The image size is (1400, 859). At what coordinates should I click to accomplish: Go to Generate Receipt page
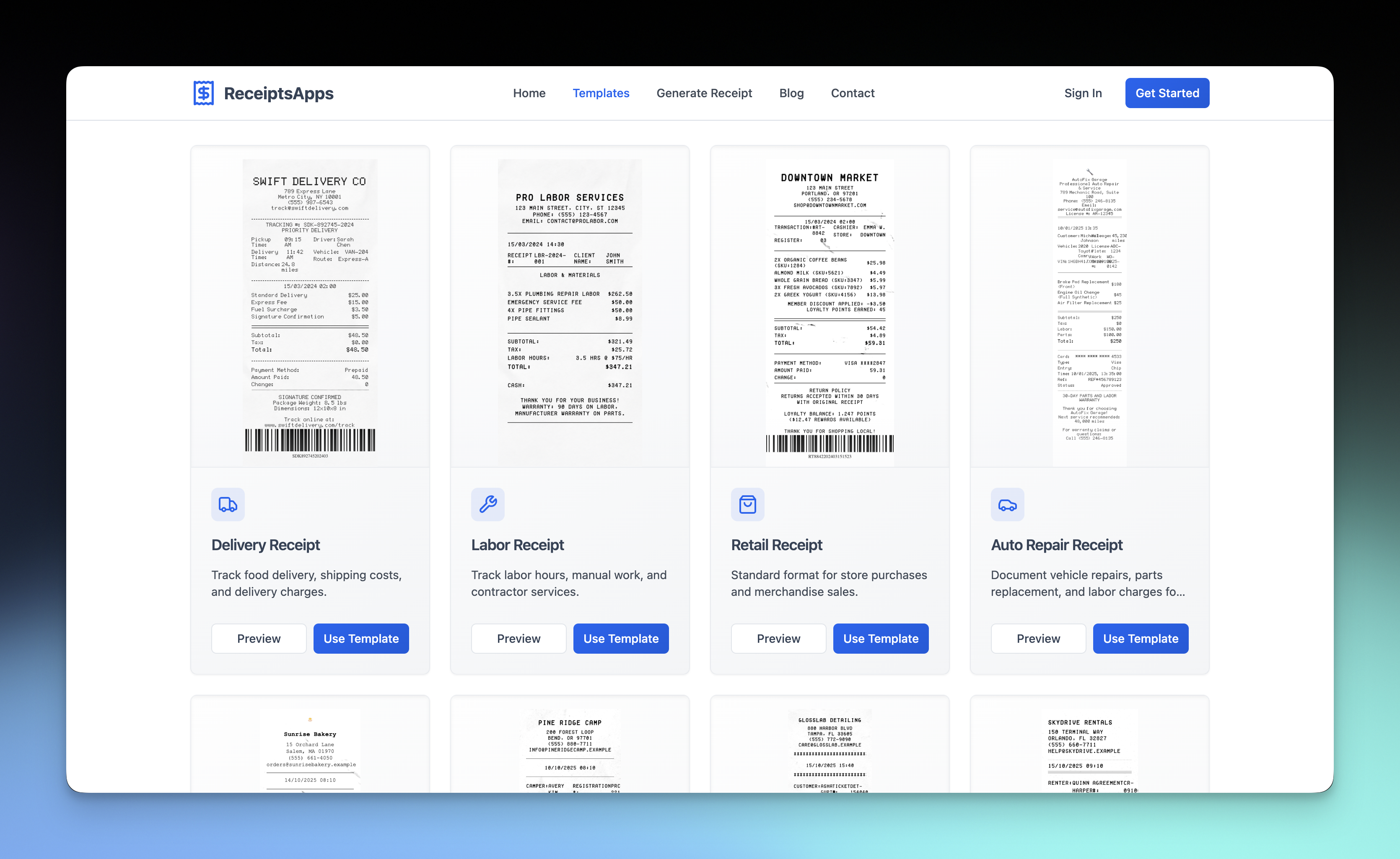[x=704, y=93]
